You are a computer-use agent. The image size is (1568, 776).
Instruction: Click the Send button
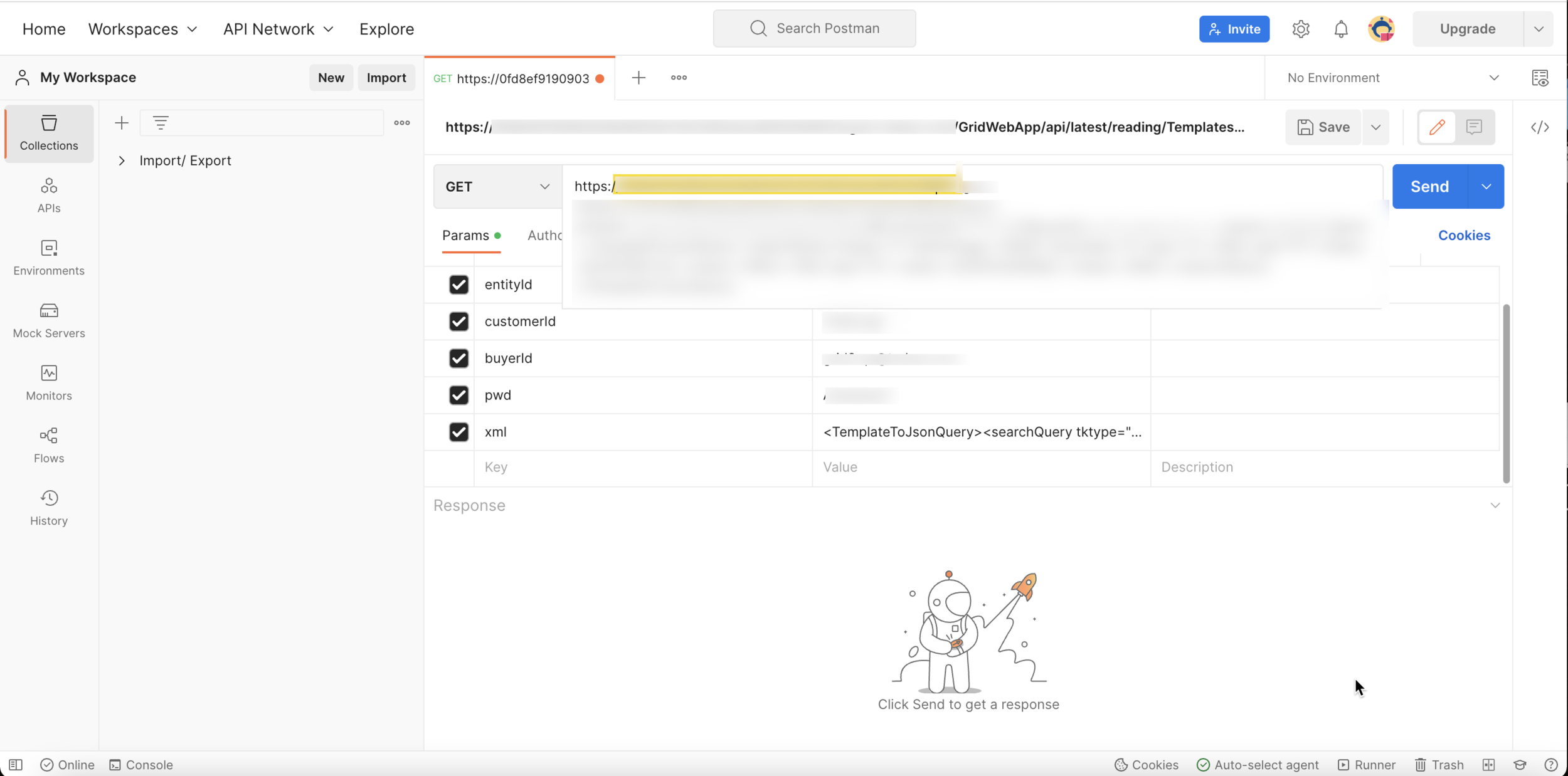click(x=1429, y=186)
